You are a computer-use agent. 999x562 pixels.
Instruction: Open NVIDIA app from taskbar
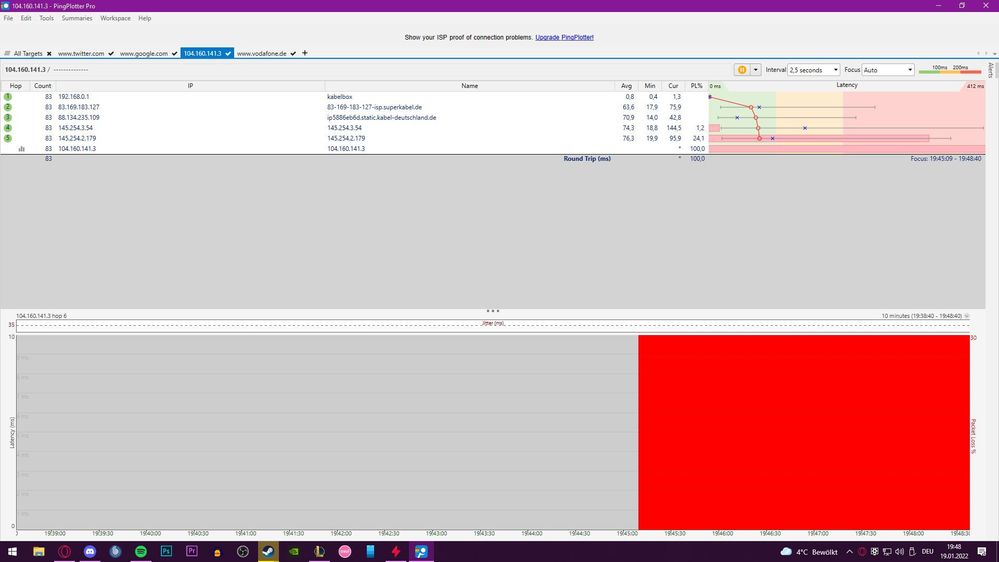[294, 551]
